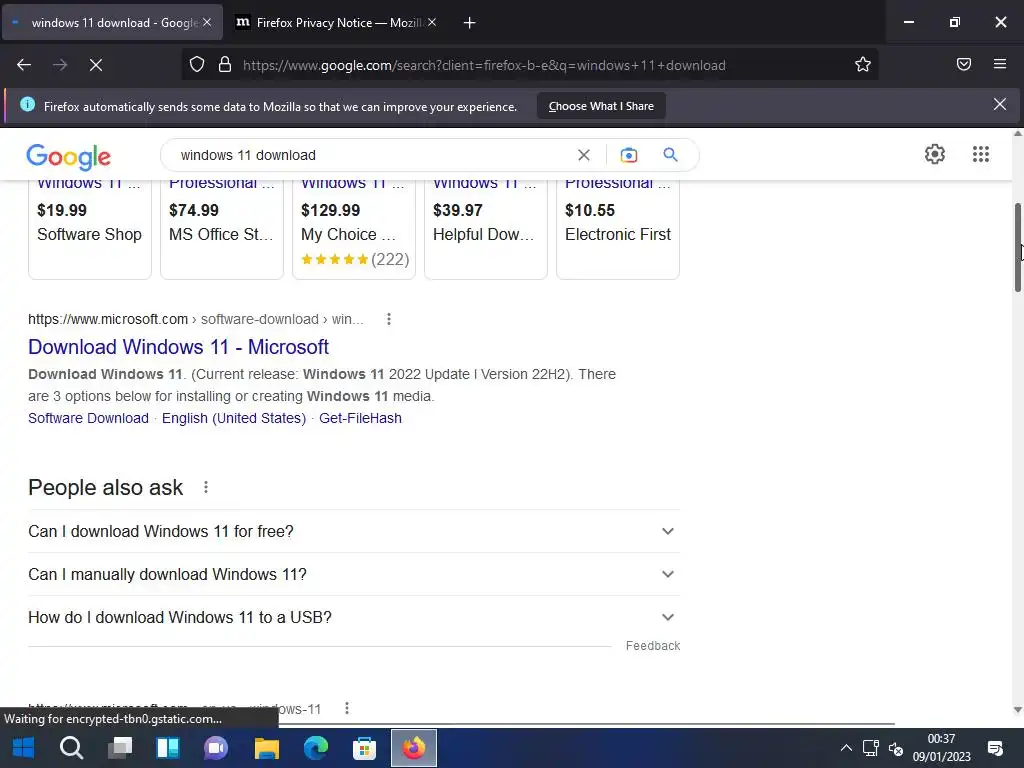
Task: Close the windows 11 download tab
Action: [x=207, y=22]
